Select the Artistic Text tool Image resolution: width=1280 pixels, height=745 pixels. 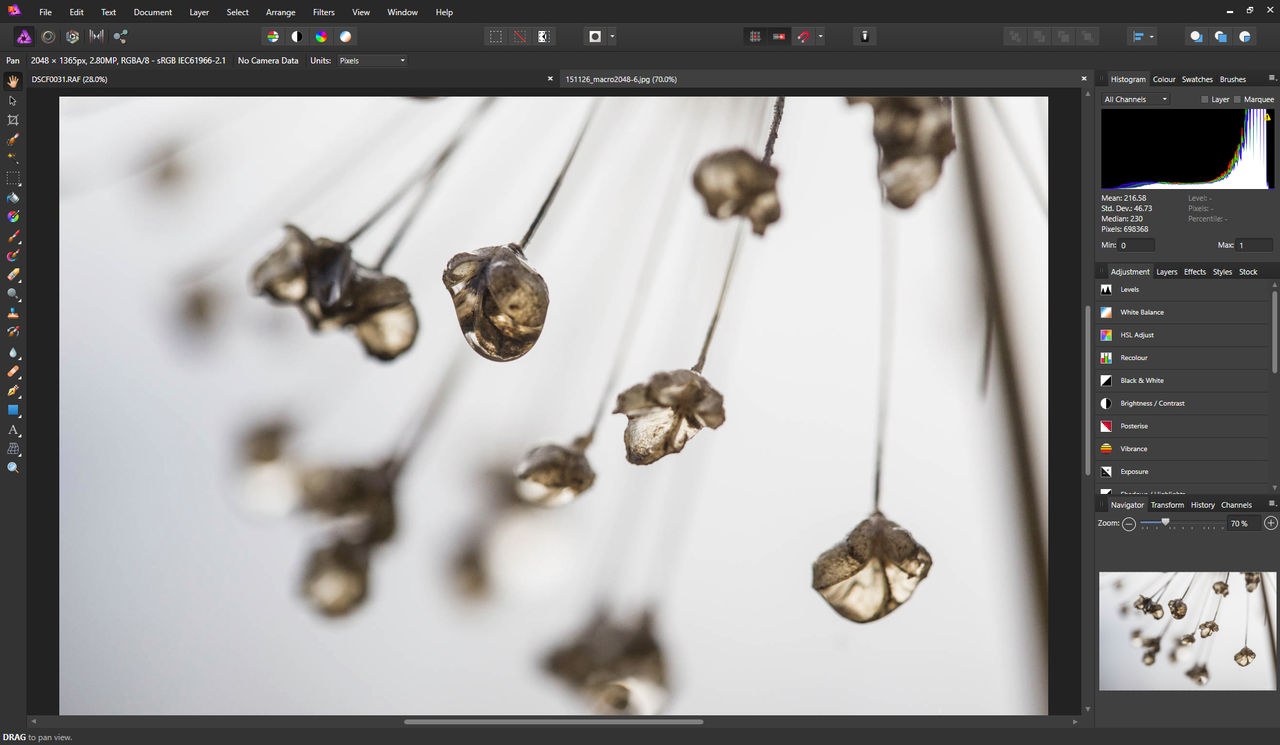click(13, 429)
